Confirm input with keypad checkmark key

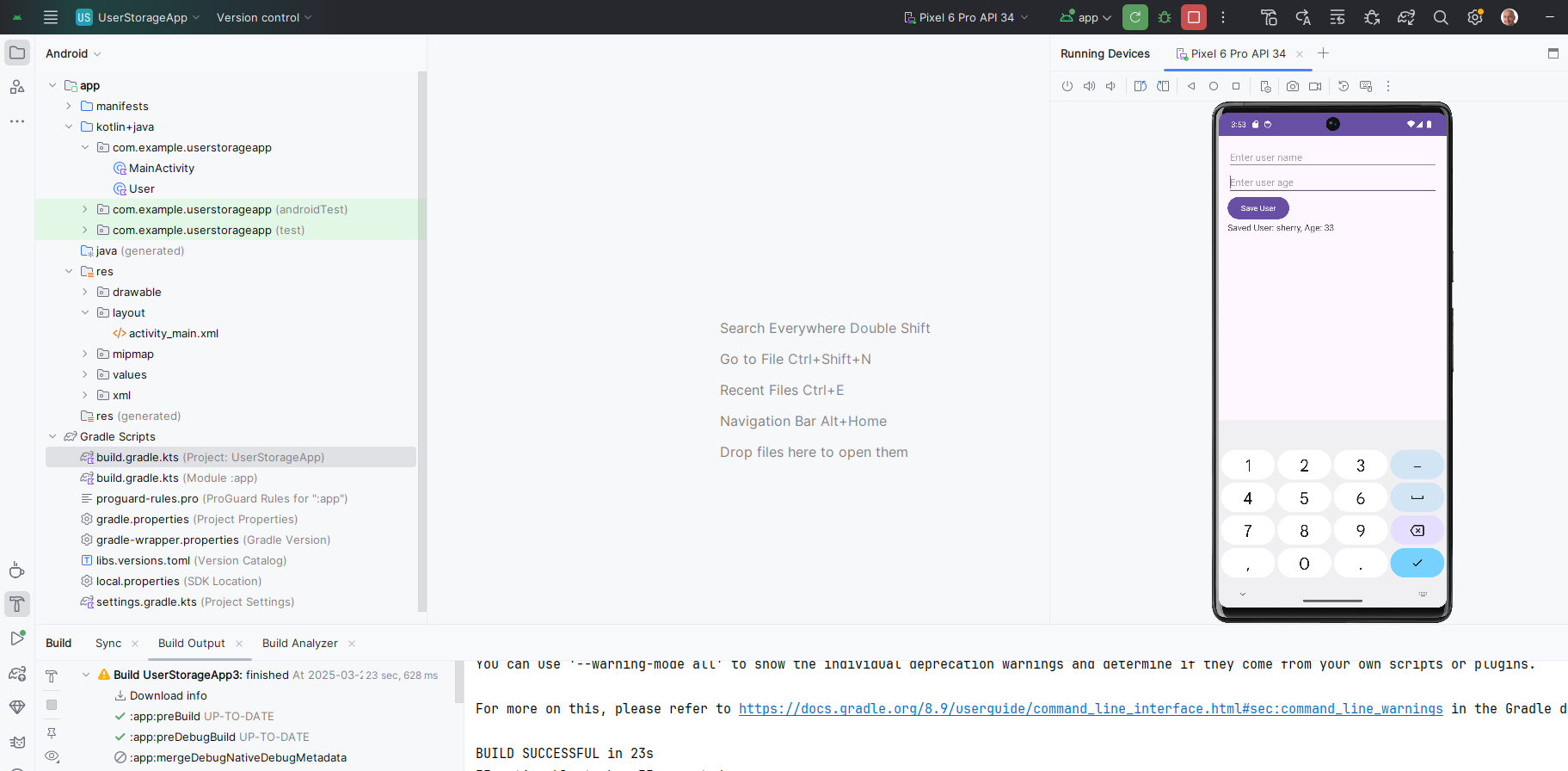1417,563
